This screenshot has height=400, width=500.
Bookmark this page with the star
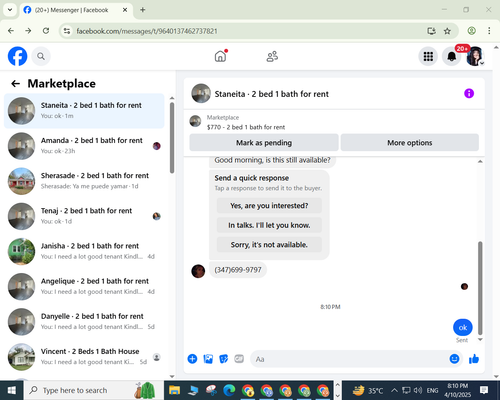click(x=447, y=31)
